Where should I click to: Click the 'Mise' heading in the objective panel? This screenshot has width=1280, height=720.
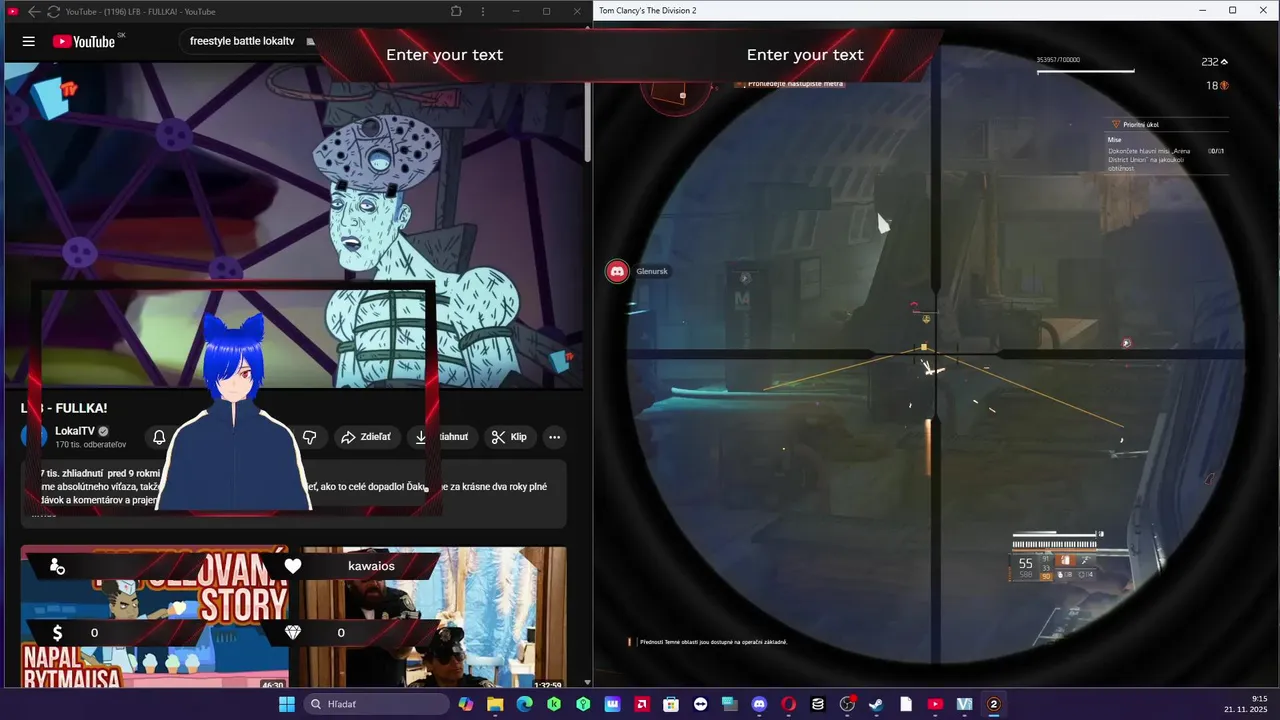tap(1114, 140)
